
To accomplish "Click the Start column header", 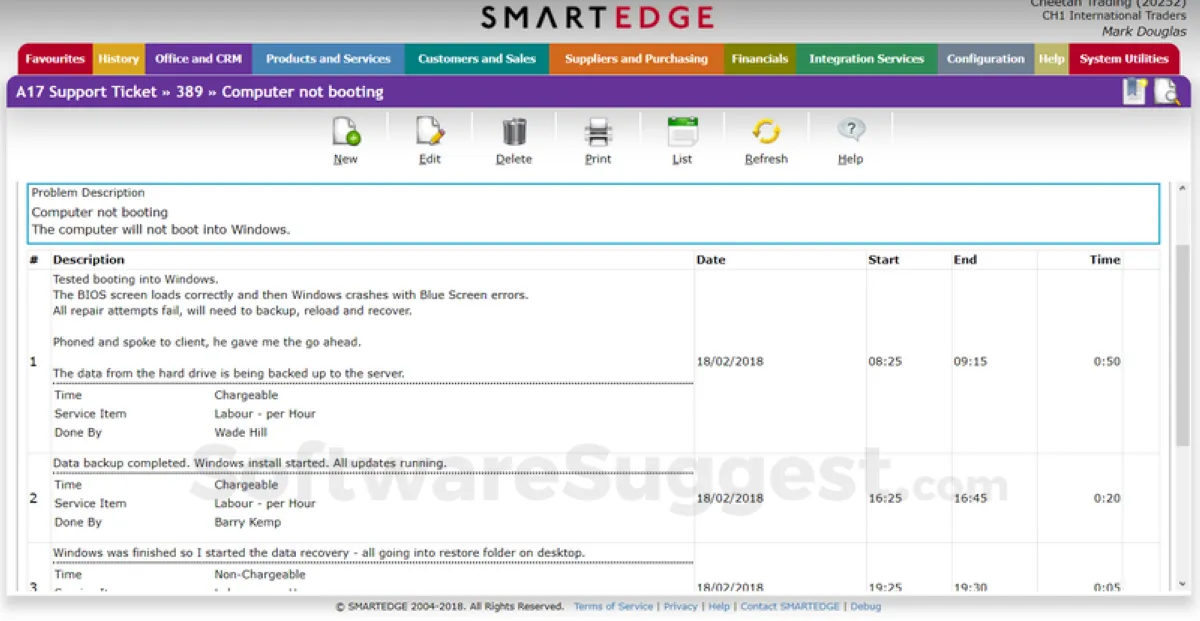I will coord(884,260).
